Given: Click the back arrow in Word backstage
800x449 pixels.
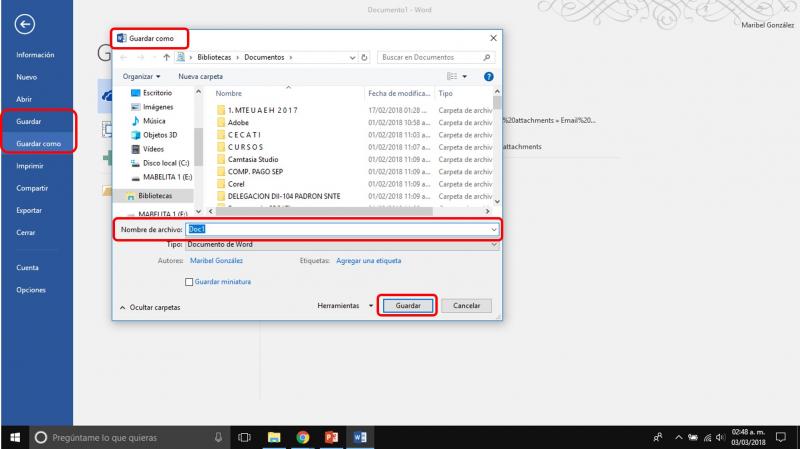Looking at the screenshot, I should (x=24, y=24).
